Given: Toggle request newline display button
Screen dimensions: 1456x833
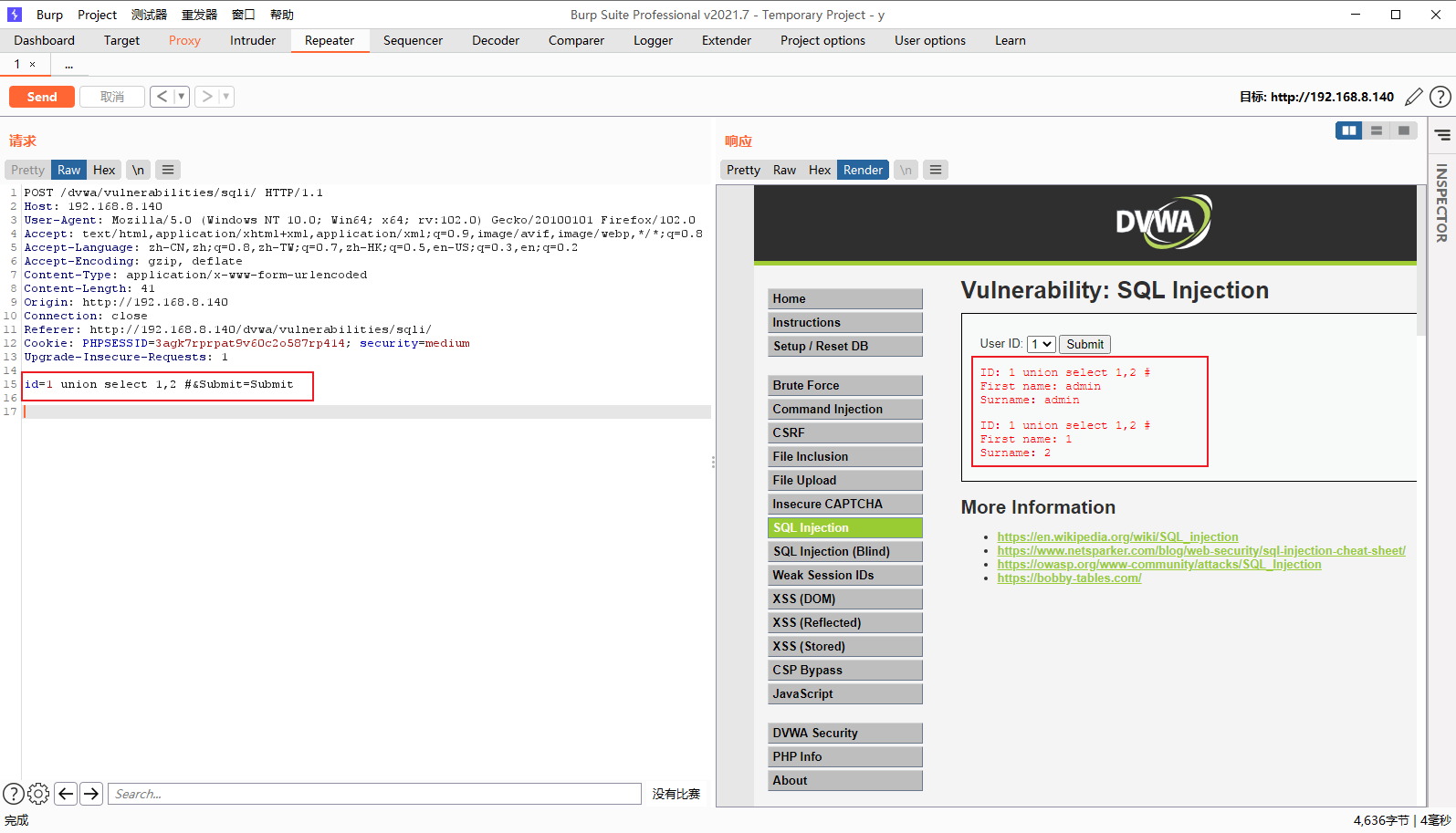Looking at the screenshot, I should (x=138, y=170).
